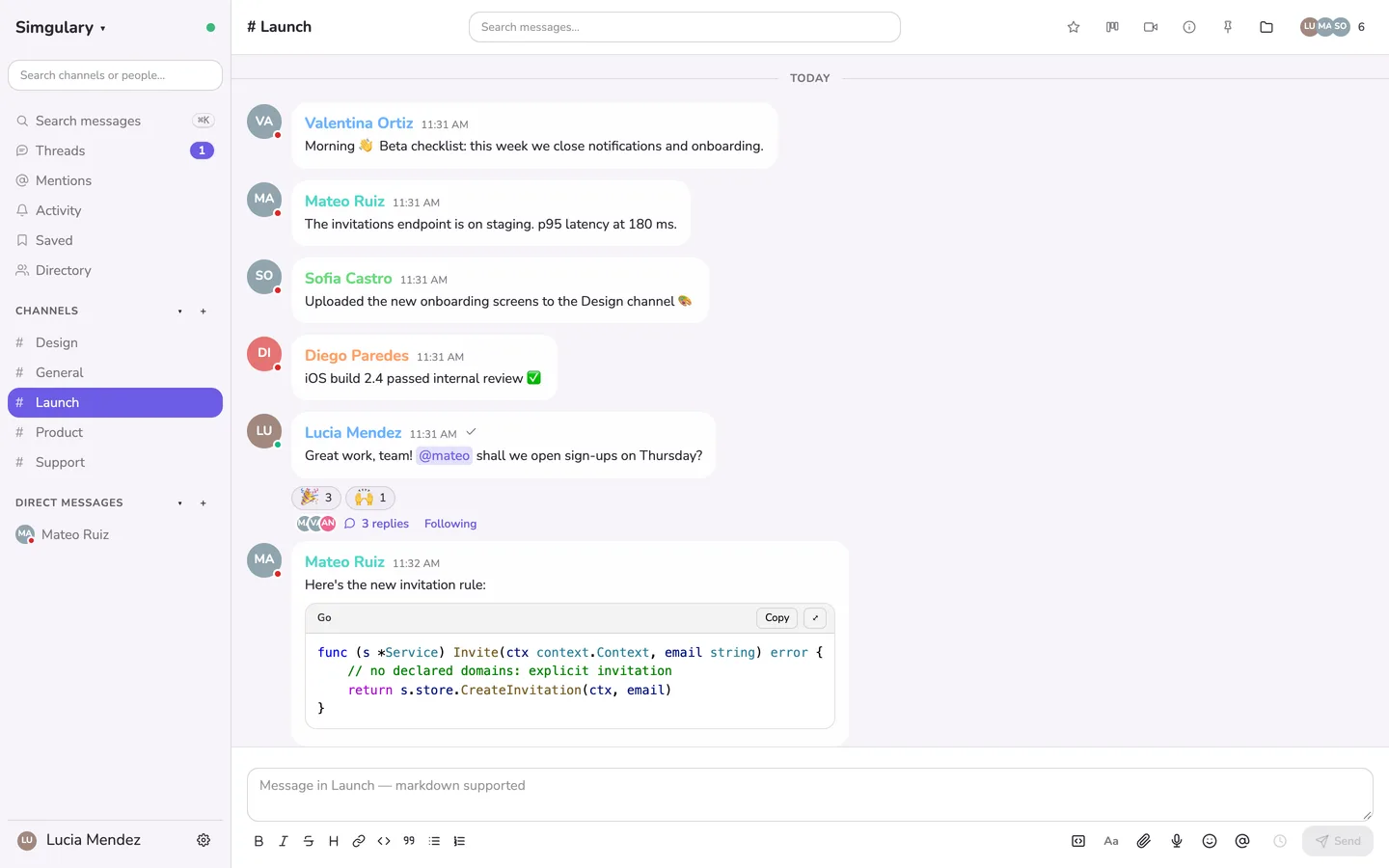View the 3 replies thread
This screenshot has width=1389, height=868.
pyautogui.click(x=377, y=524)
